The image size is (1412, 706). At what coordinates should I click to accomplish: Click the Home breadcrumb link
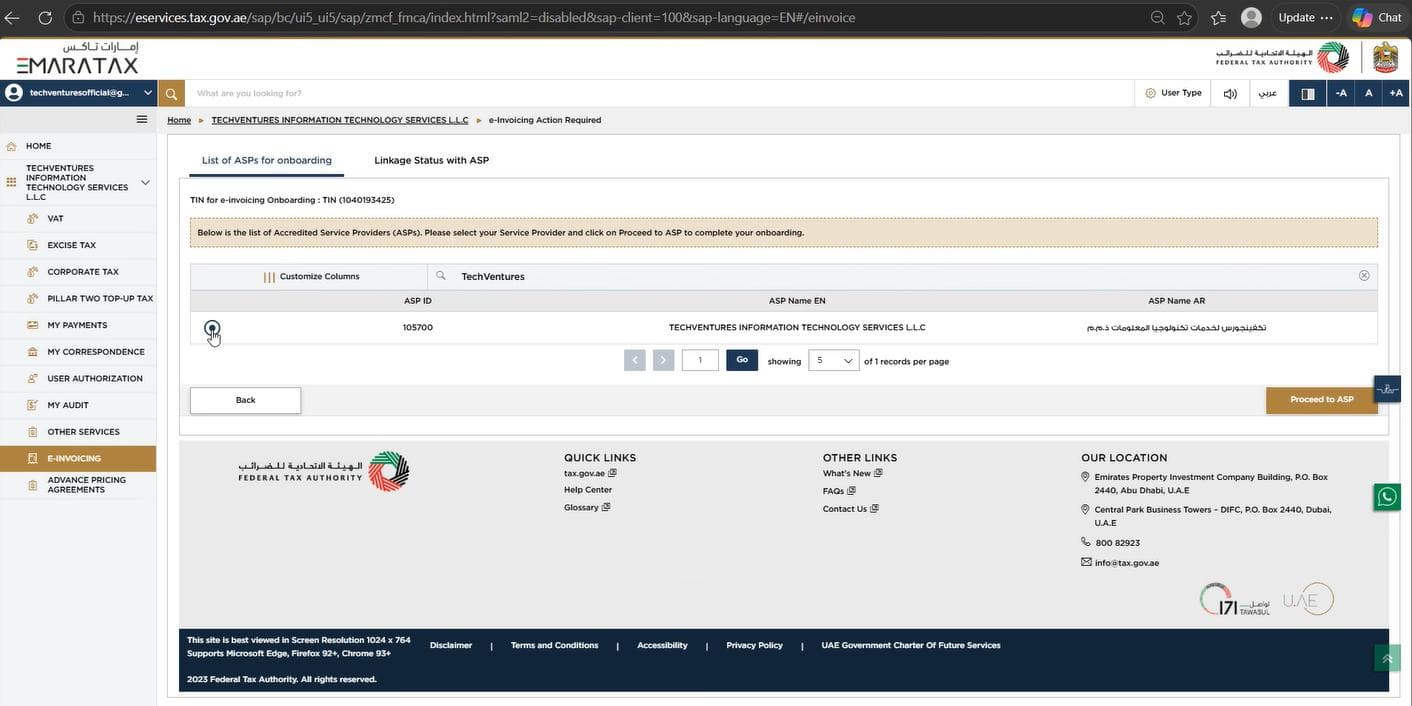[179, 120]
